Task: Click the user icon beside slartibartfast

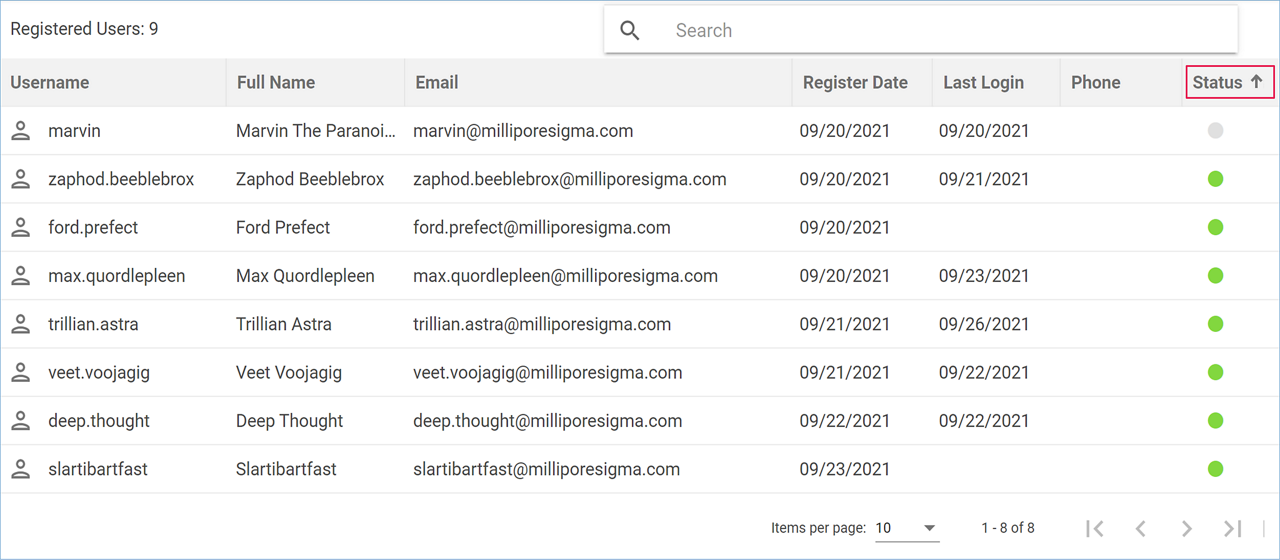Action: (20, 469)
